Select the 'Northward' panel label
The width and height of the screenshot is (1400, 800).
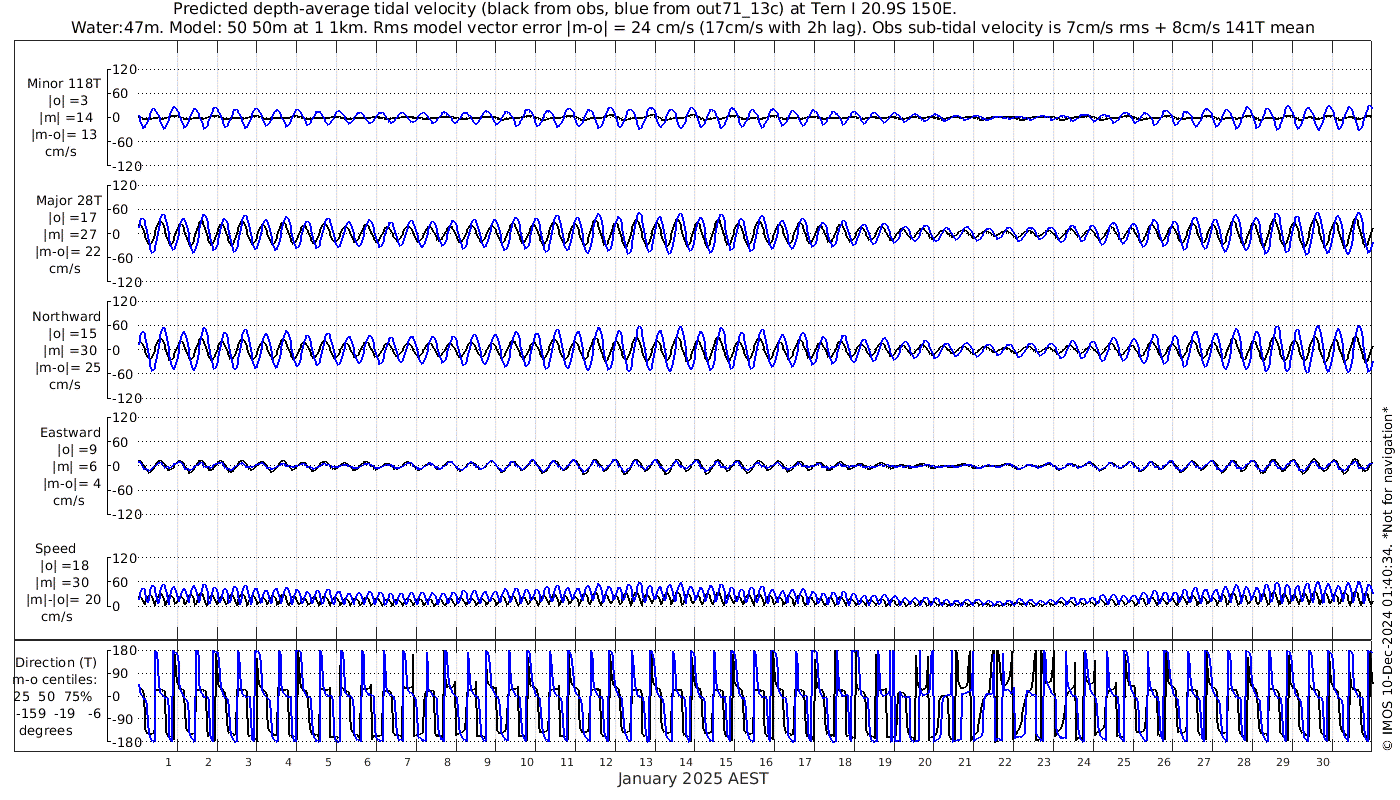[66, 316]
